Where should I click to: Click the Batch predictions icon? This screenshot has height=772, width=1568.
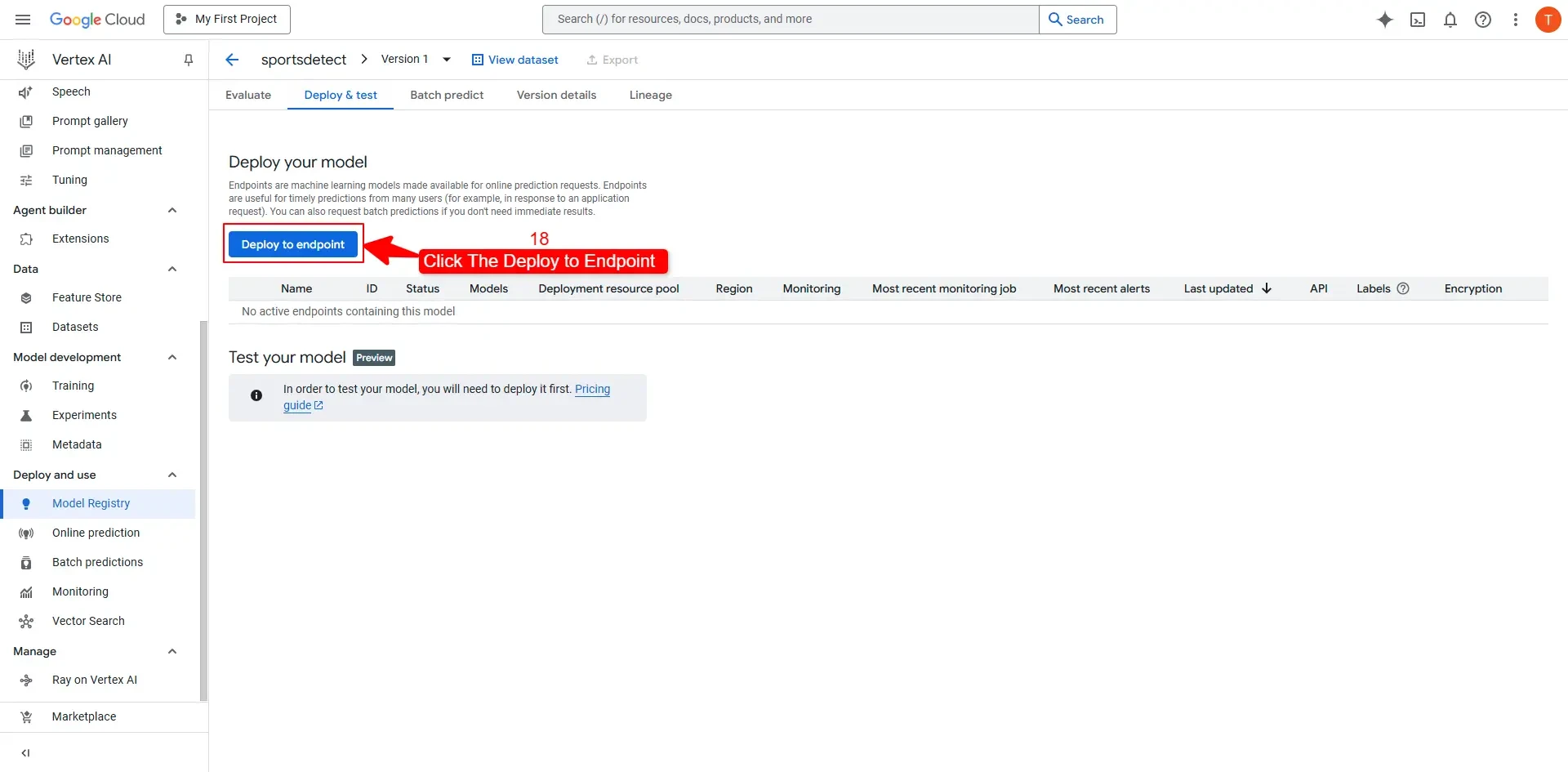(x=26, y=562)
